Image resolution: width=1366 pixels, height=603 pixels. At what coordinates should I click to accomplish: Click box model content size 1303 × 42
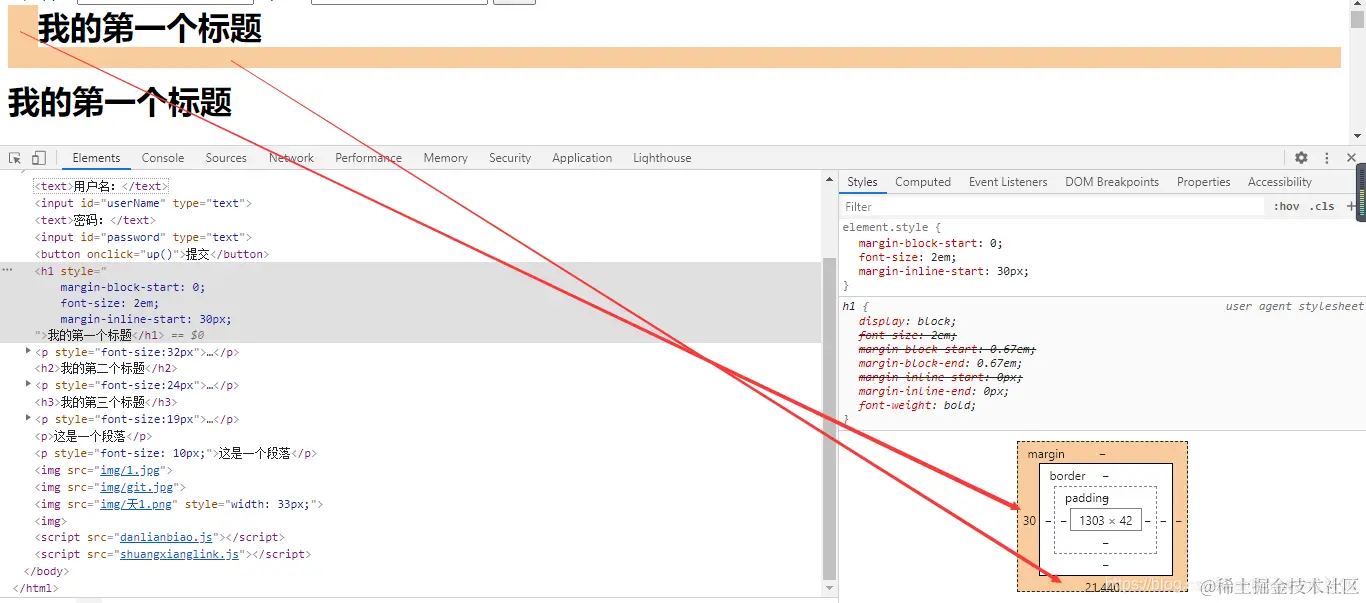pyautogui.click(x=1105, y=520)
